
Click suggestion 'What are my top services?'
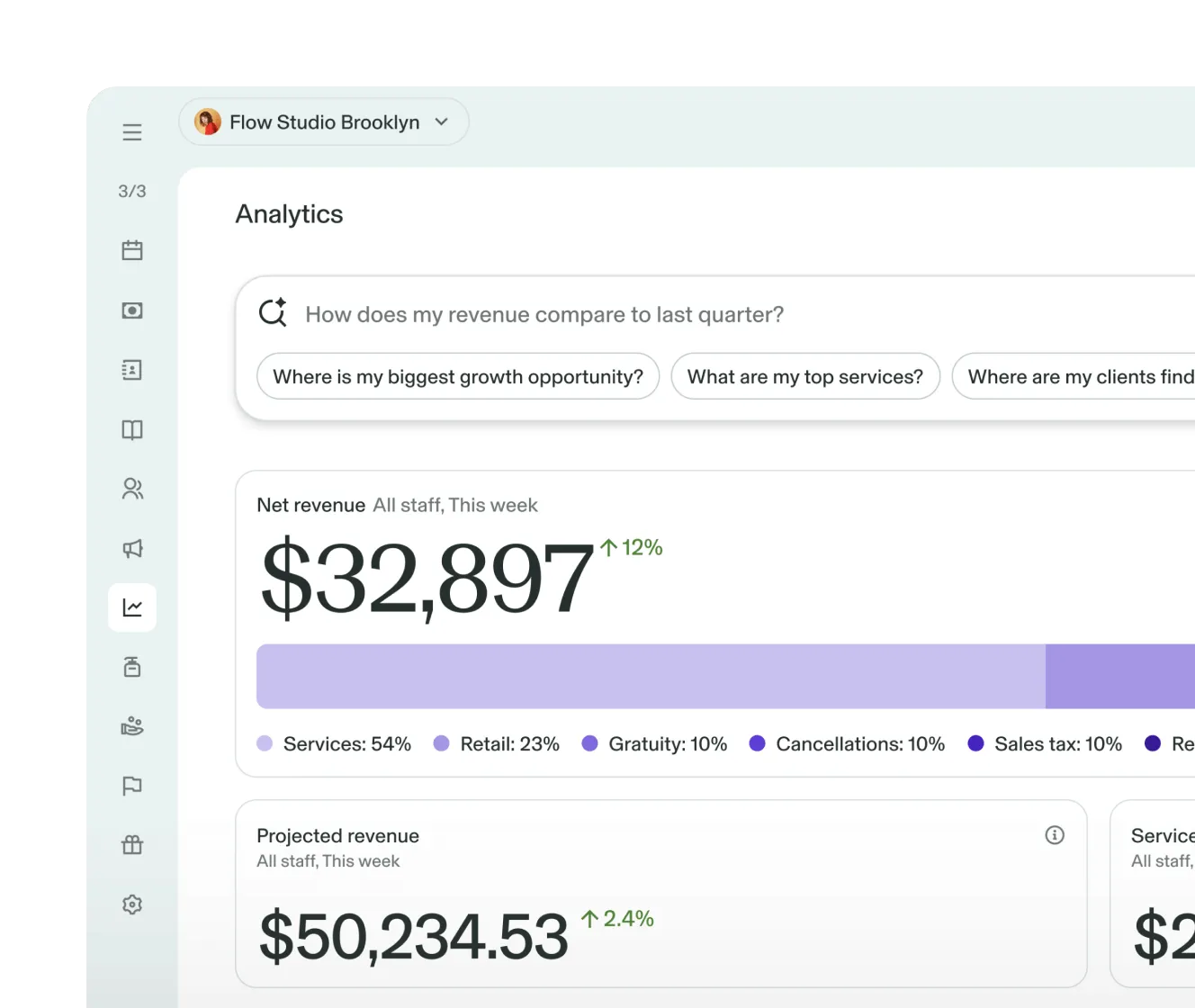click(x=805, y=376)
